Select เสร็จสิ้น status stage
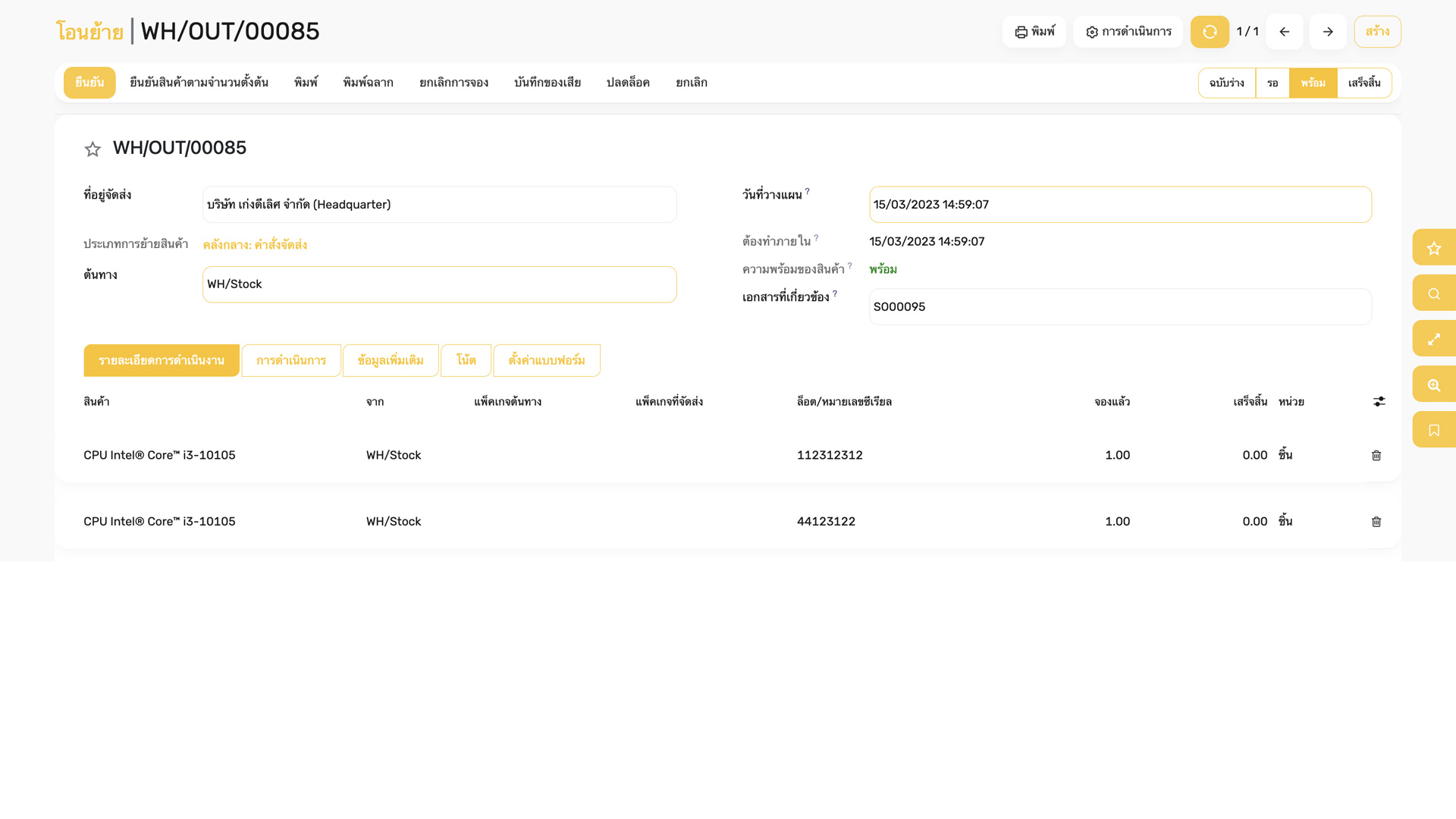The height and width of the screenshot is (819, 1456). coord(1363,83)
